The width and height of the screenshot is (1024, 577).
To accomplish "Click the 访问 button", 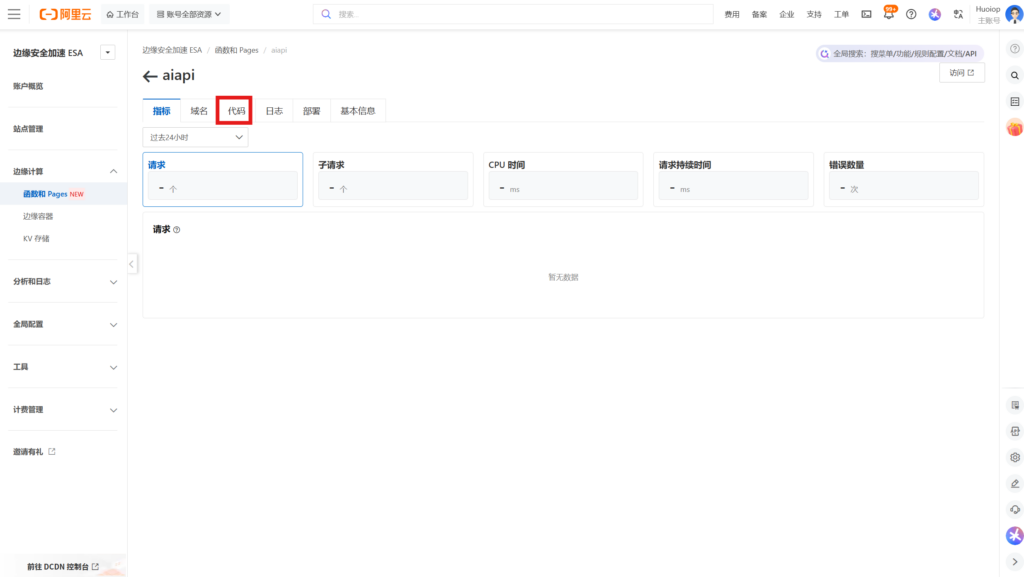I will pyautogui.click(x=961, y=73).
